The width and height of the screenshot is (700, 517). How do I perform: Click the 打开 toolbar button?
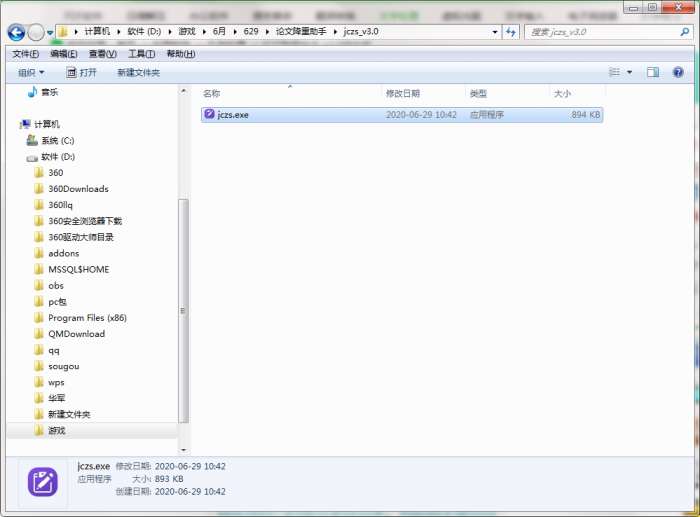pyautogui.click(x=82, y=73)
